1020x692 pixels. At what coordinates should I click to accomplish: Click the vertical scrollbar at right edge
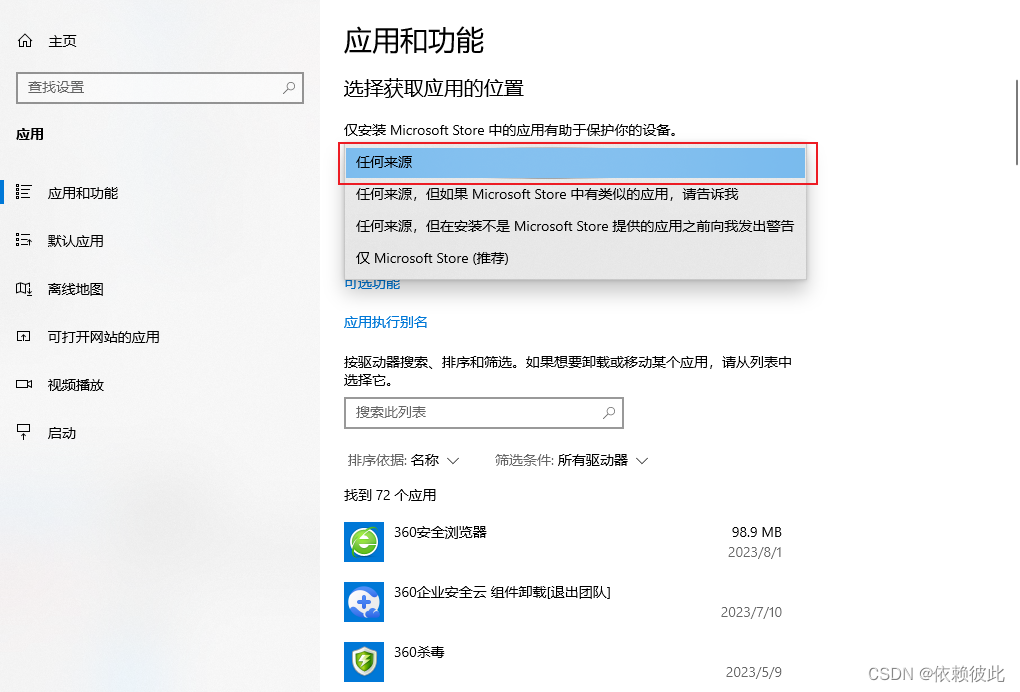coord(1016,122)
